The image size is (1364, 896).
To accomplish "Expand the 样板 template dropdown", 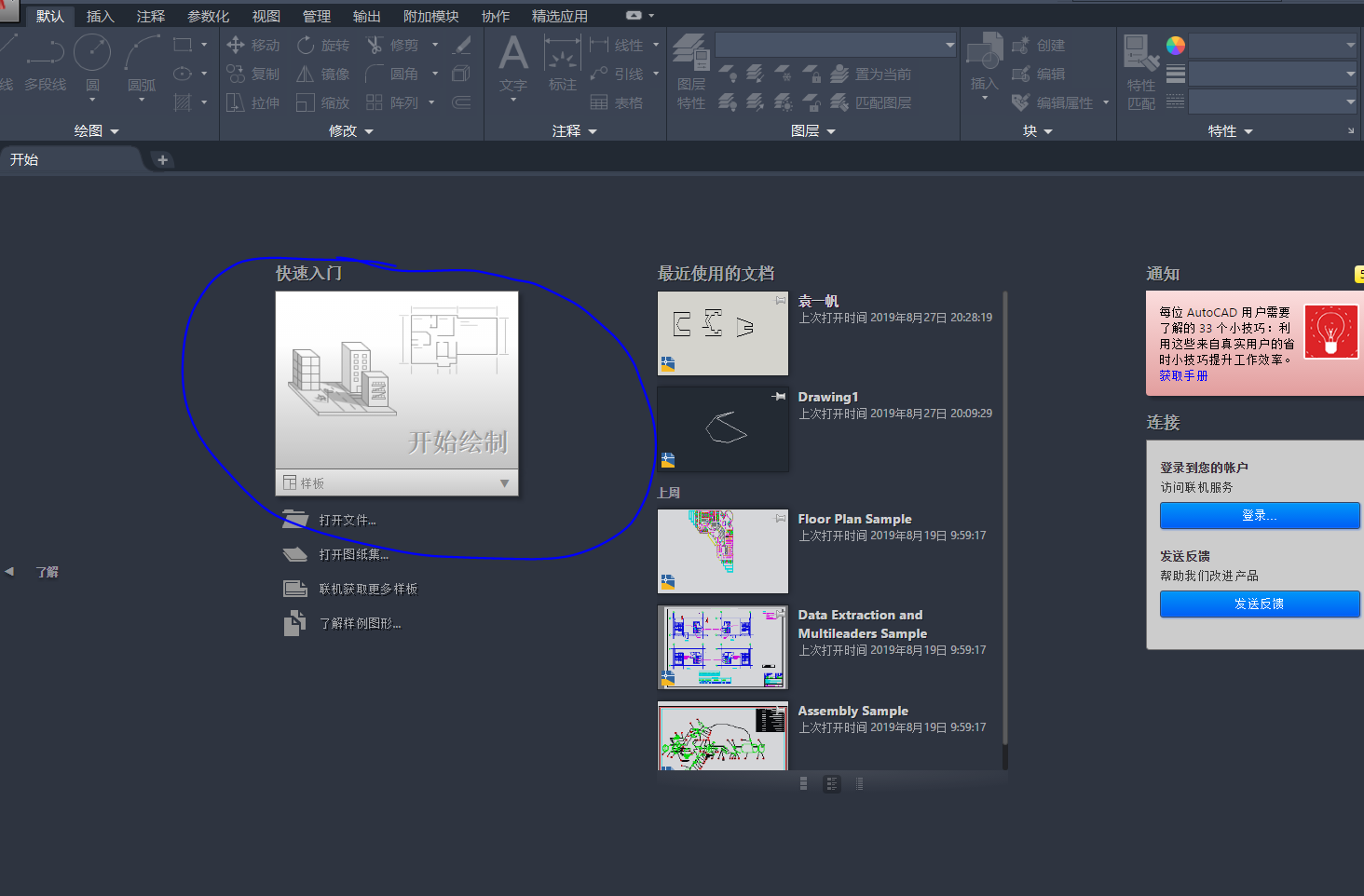I will tap(503, 482).
